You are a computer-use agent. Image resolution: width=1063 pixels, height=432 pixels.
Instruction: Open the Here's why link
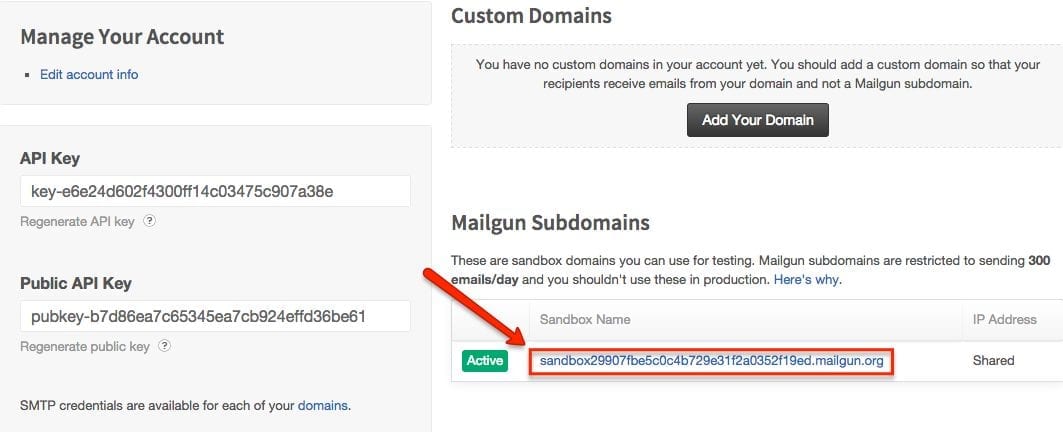tap(807, 279)
